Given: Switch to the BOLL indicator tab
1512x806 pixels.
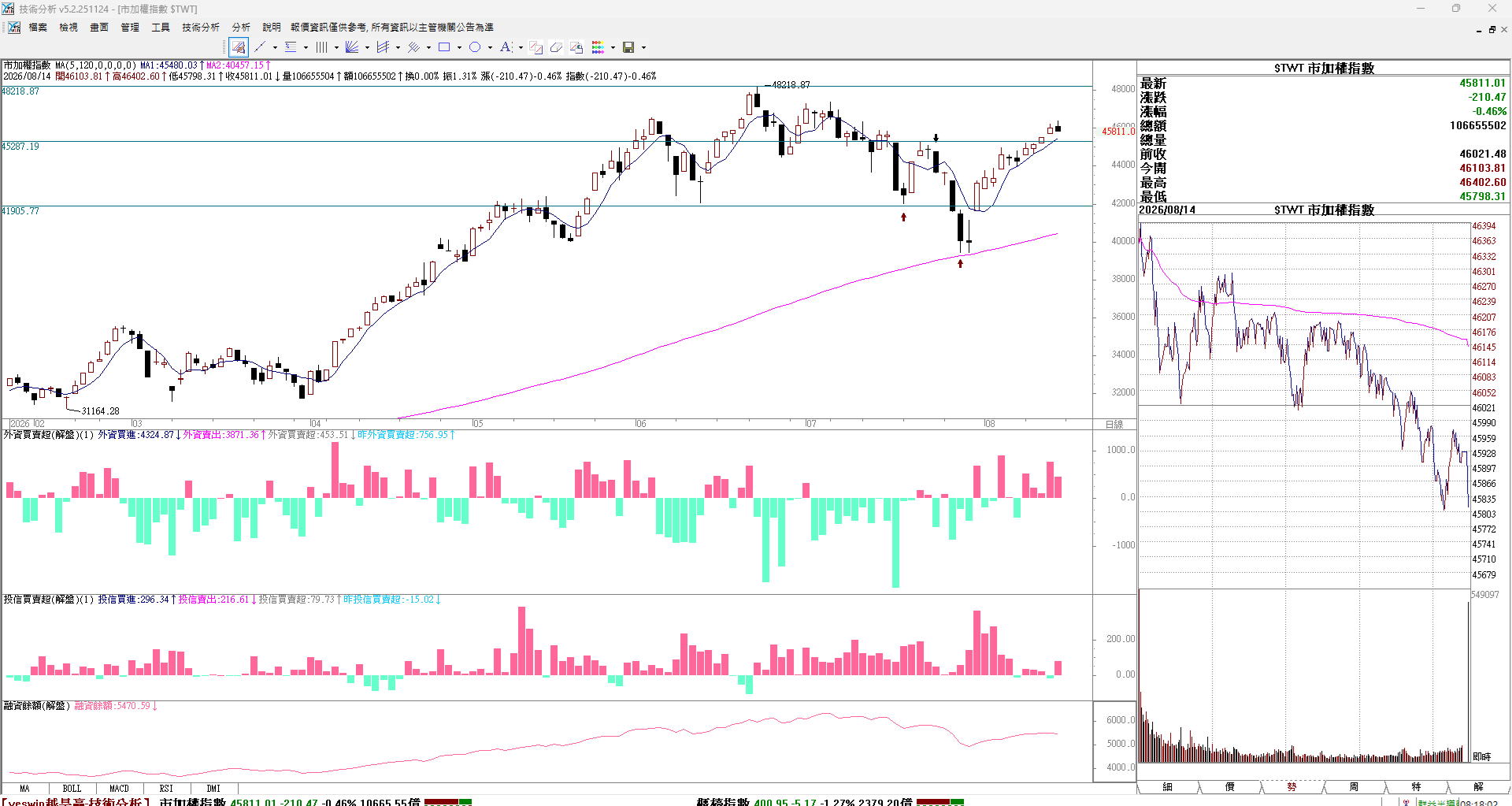Looking at the screenshot, I should [72, 788].
